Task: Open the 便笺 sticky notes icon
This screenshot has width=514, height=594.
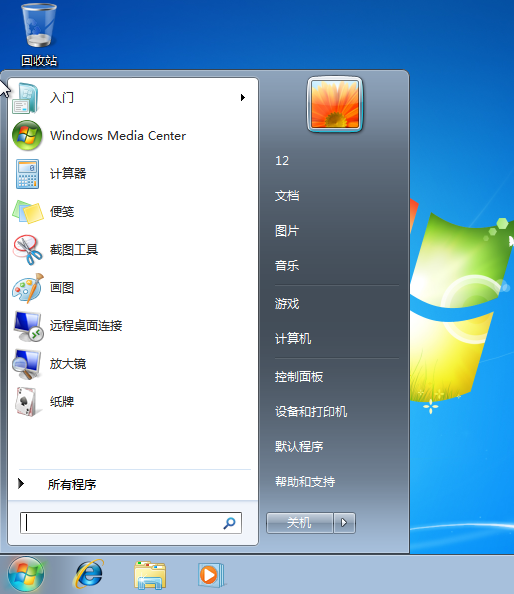Action: (x=27, y=211)
